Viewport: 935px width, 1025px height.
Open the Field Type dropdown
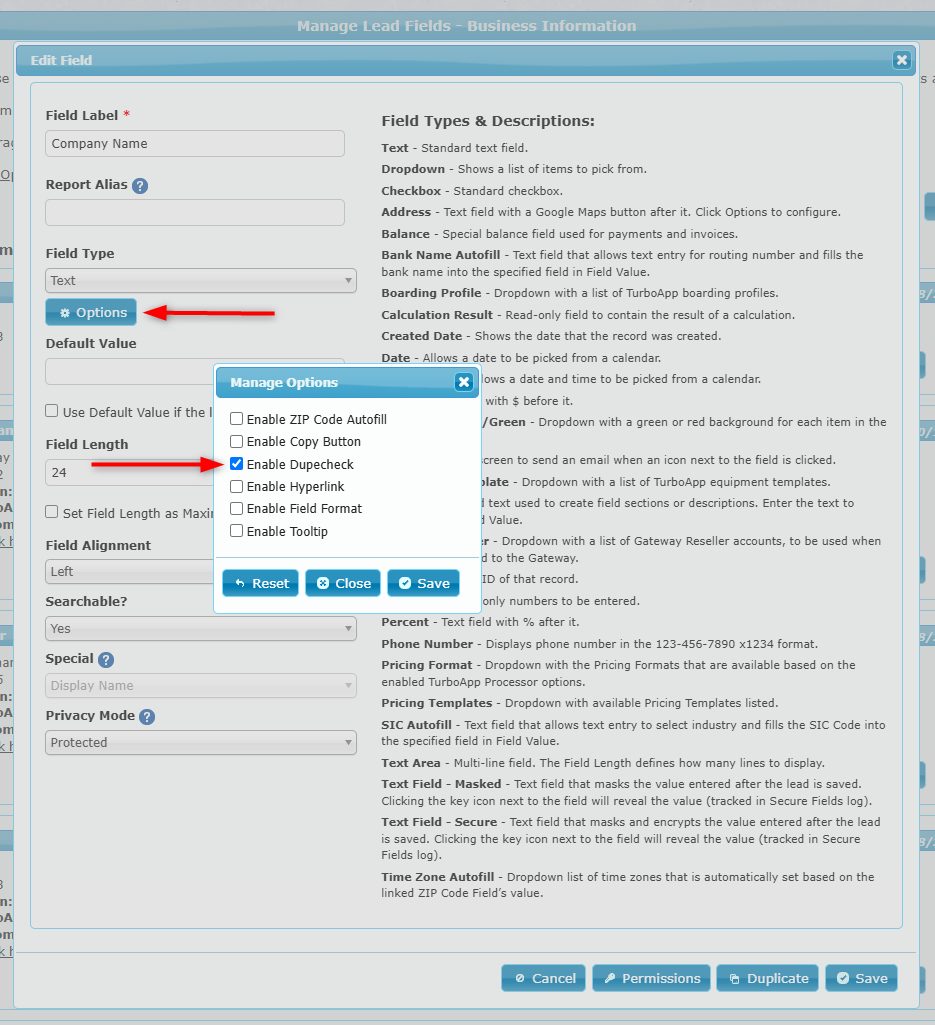coord(201,280)
